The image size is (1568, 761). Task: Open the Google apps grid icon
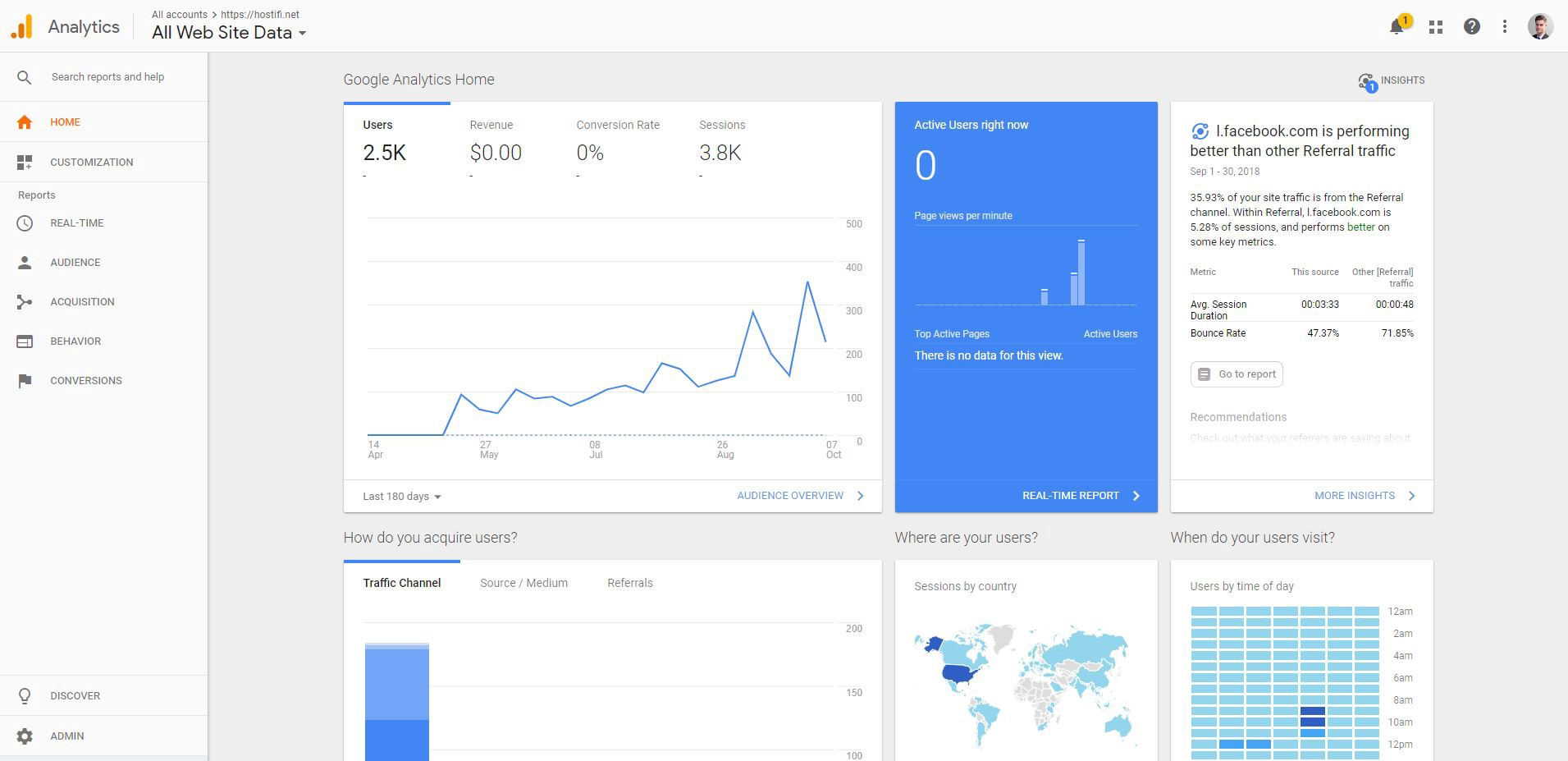pyautogui.click(x=1435, y=27)
